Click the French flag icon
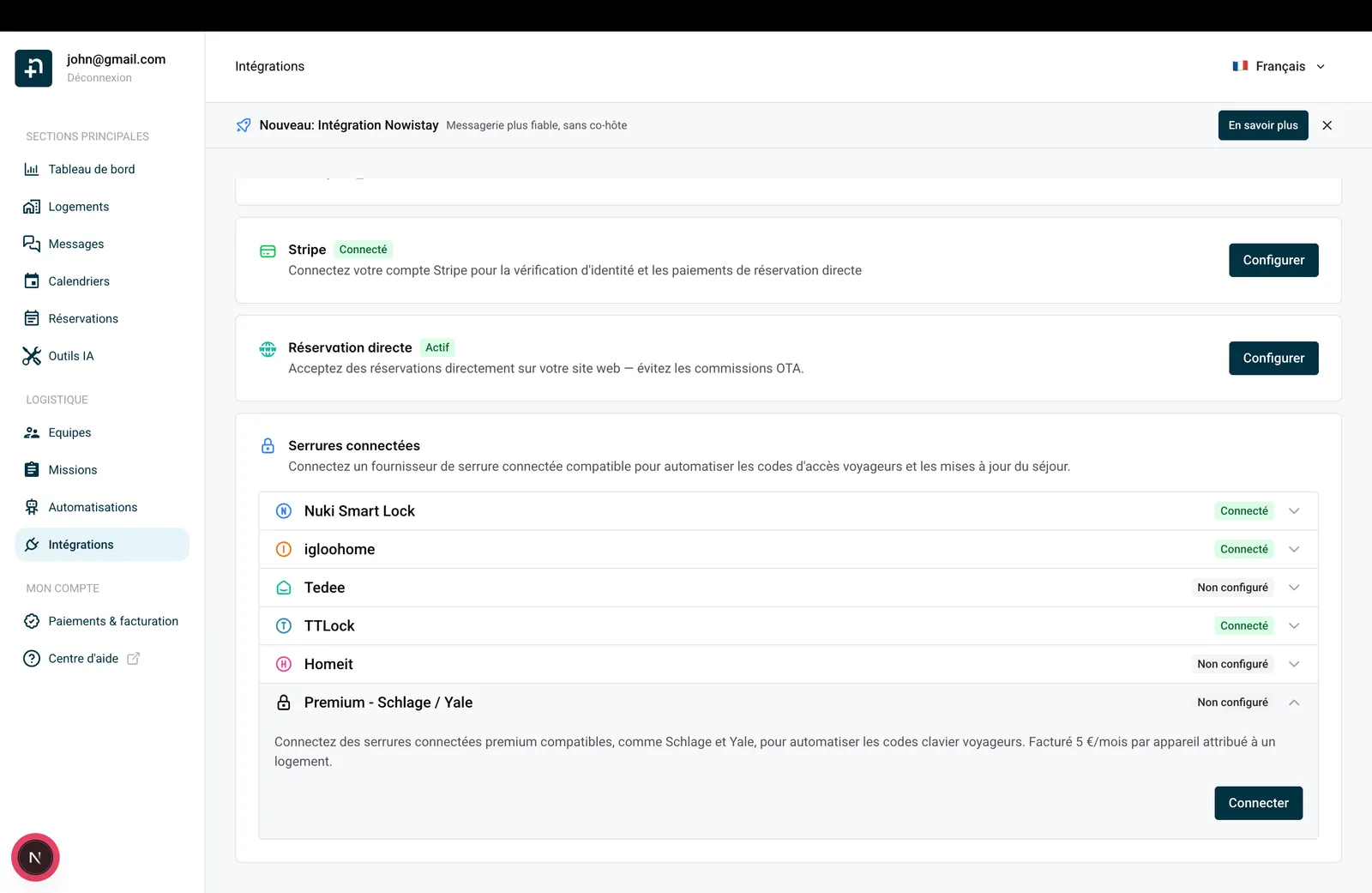The height and width of the screenshot is (893, 1372). 1240,66
